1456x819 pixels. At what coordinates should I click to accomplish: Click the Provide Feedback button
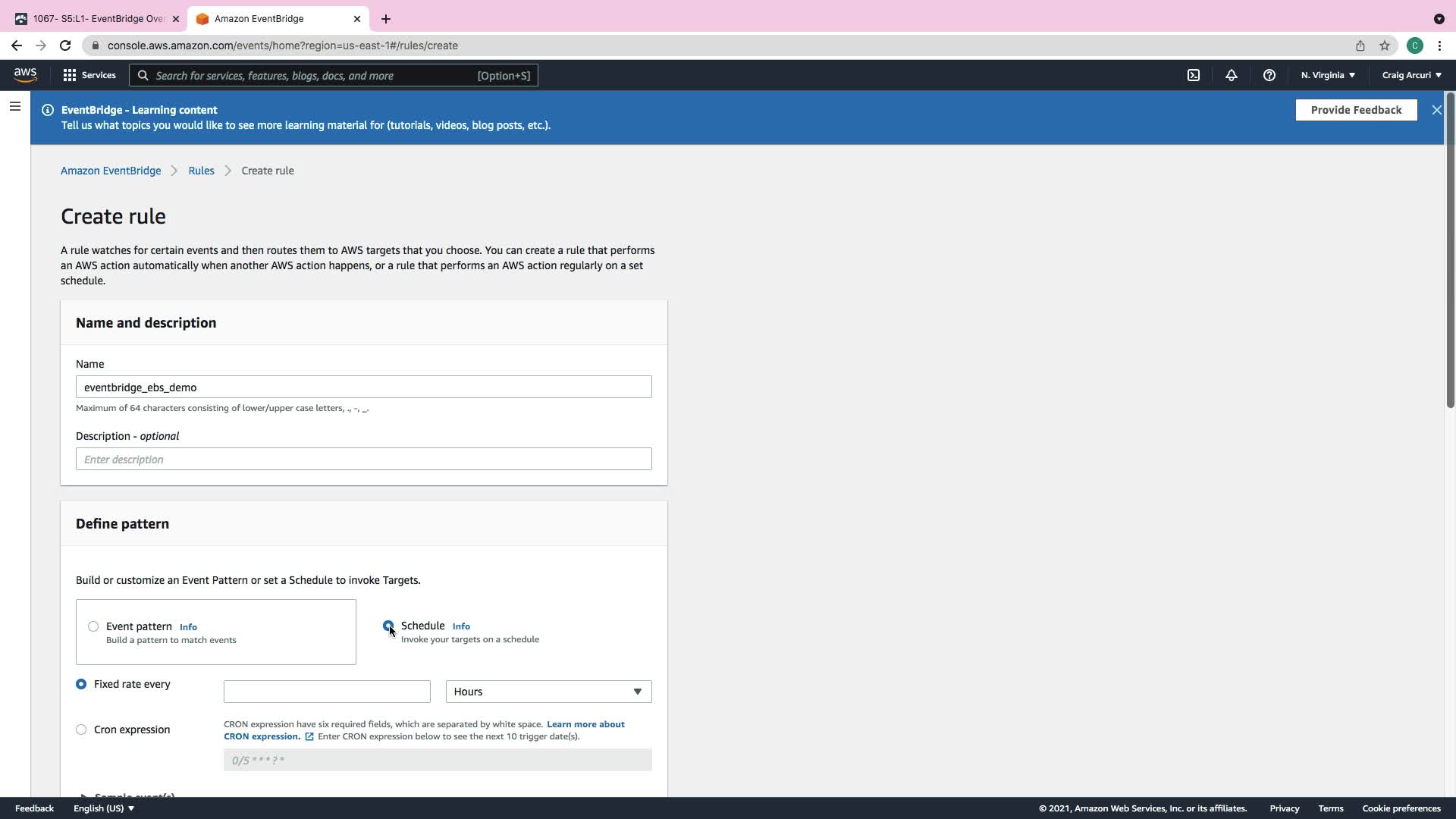coord(1356,110)
